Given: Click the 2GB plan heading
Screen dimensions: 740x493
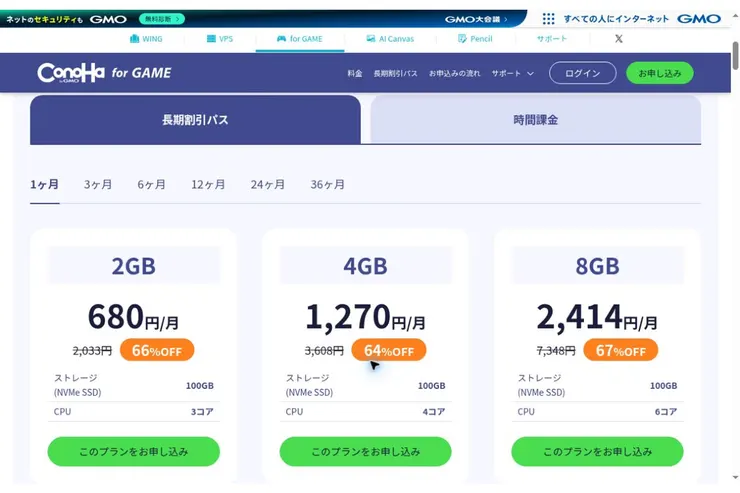Looking at the screenshot, I should pos(134,266).
